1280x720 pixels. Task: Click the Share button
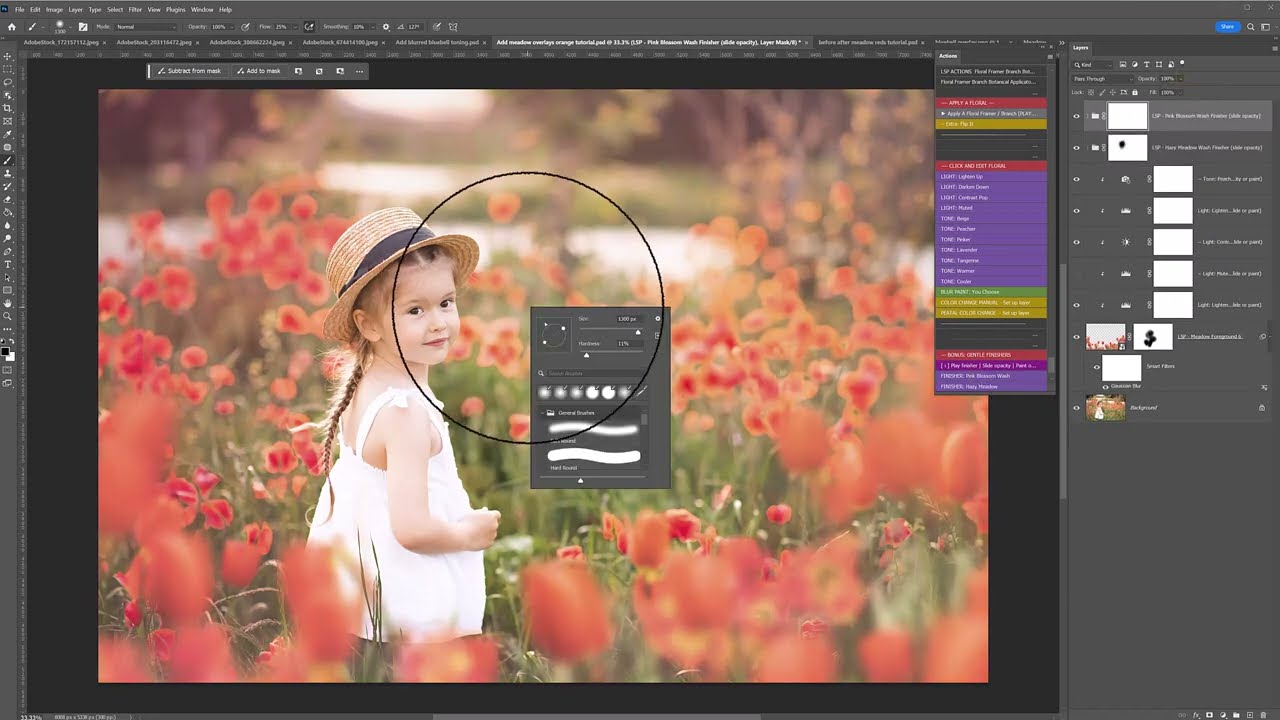(1227, 26)
